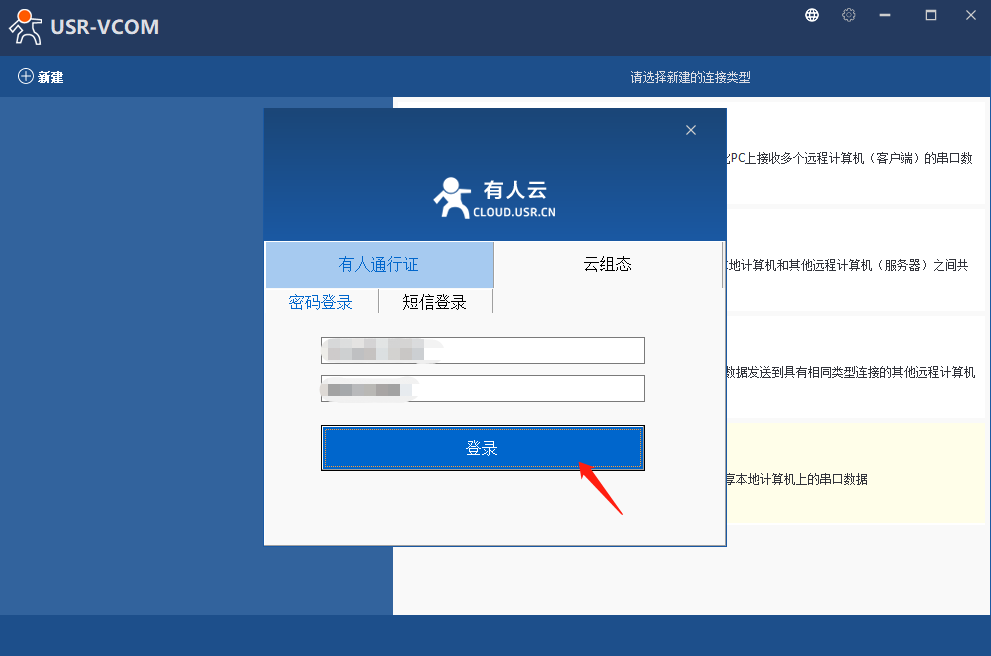The height and width of the screenshot is (656, 991).
Task: Select the connection type mentioning 客户端
Action: (x=850, y=158)
